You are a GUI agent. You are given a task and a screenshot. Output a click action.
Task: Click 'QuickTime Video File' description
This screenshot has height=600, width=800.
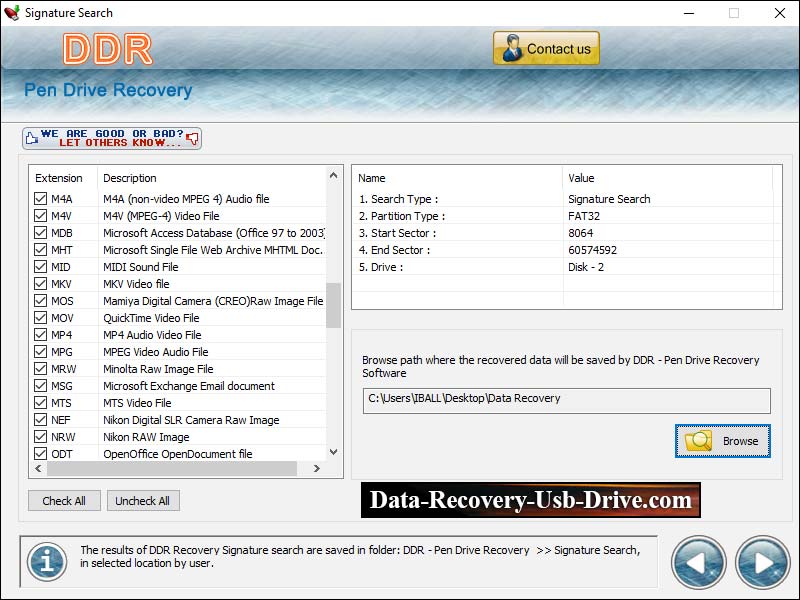151,318
